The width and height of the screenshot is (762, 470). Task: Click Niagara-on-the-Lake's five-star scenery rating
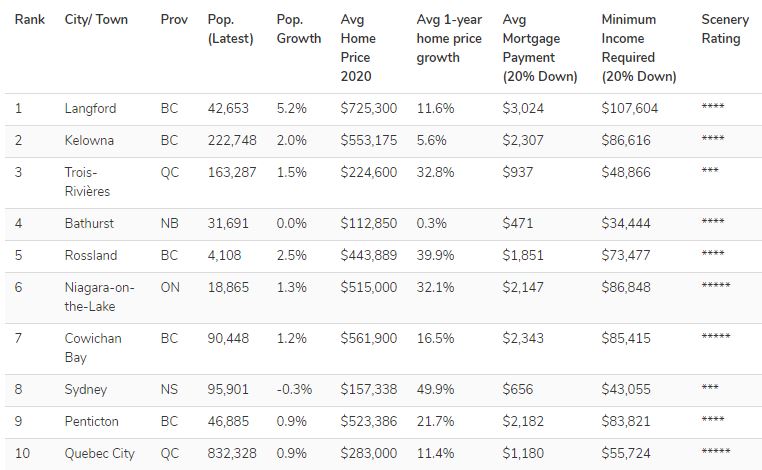pos(716,287)
